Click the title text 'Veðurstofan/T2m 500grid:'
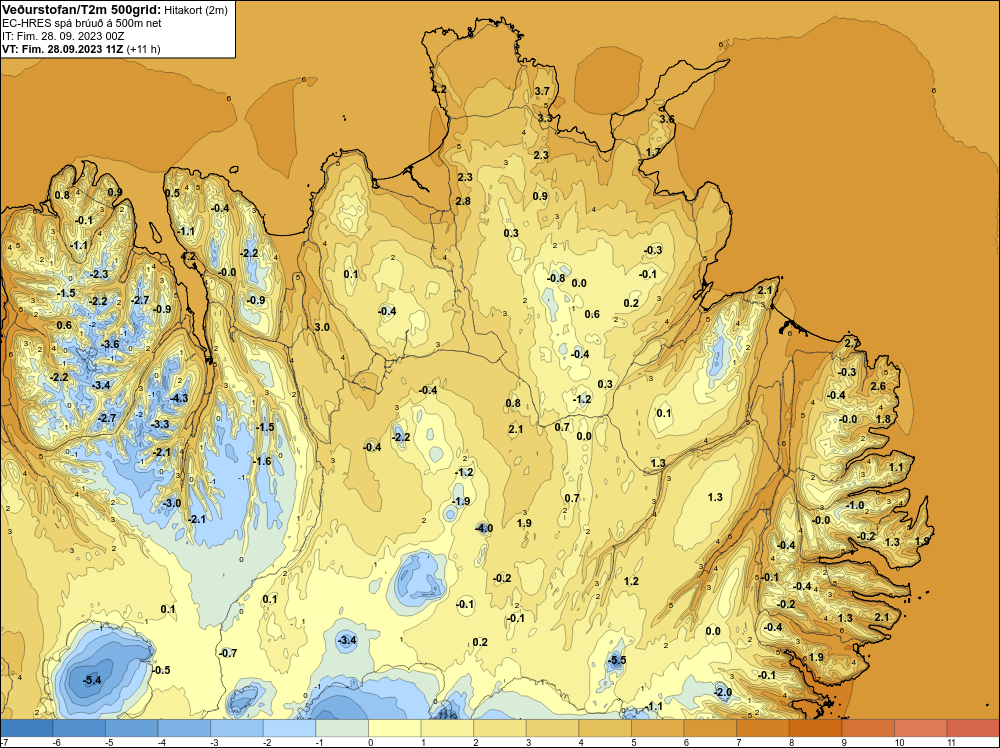This screenshot has height=748, width=1000. pos(81,9)
